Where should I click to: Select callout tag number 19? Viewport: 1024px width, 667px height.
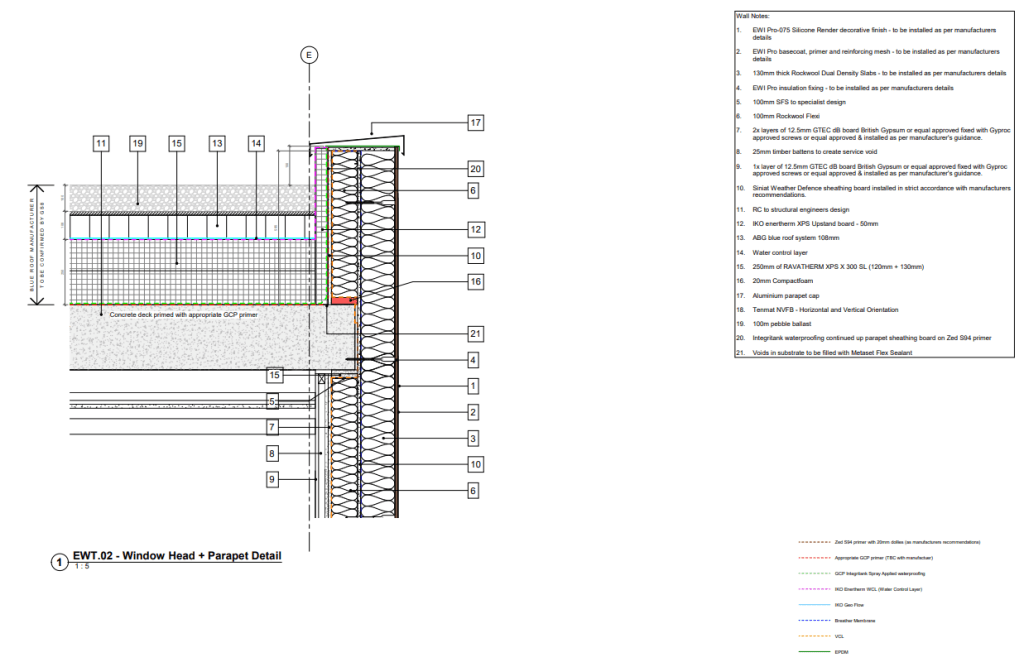pos(138,144)
